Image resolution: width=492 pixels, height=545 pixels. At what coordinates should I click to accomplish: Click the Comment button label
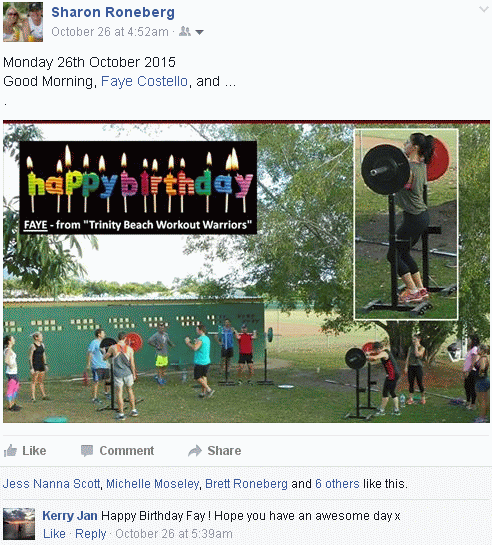click(x=126, y=451)
